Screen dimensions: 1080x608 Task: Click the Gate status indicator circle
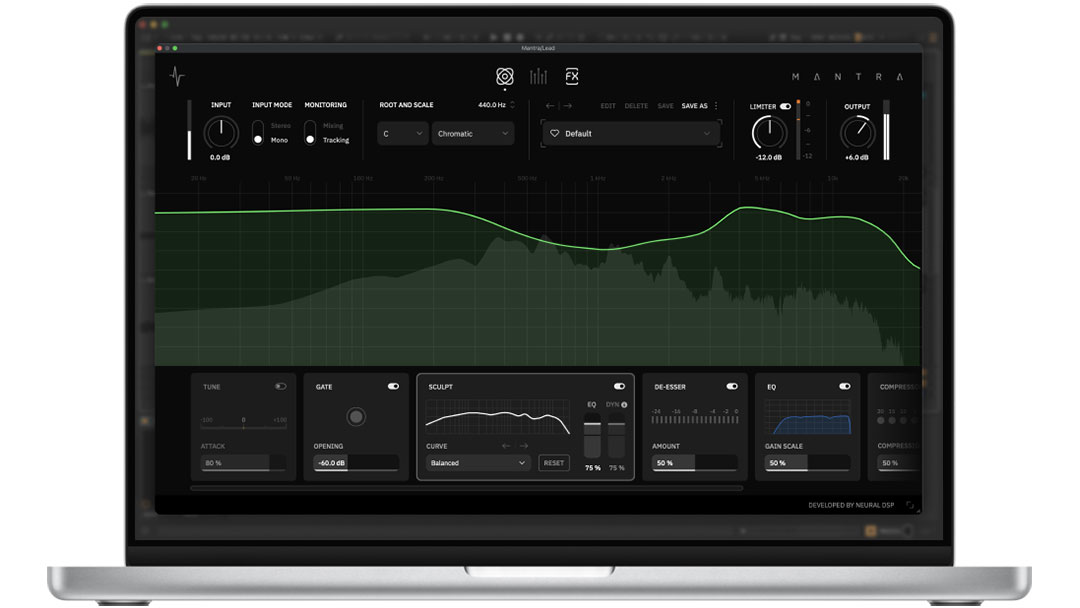click(356, 417)
